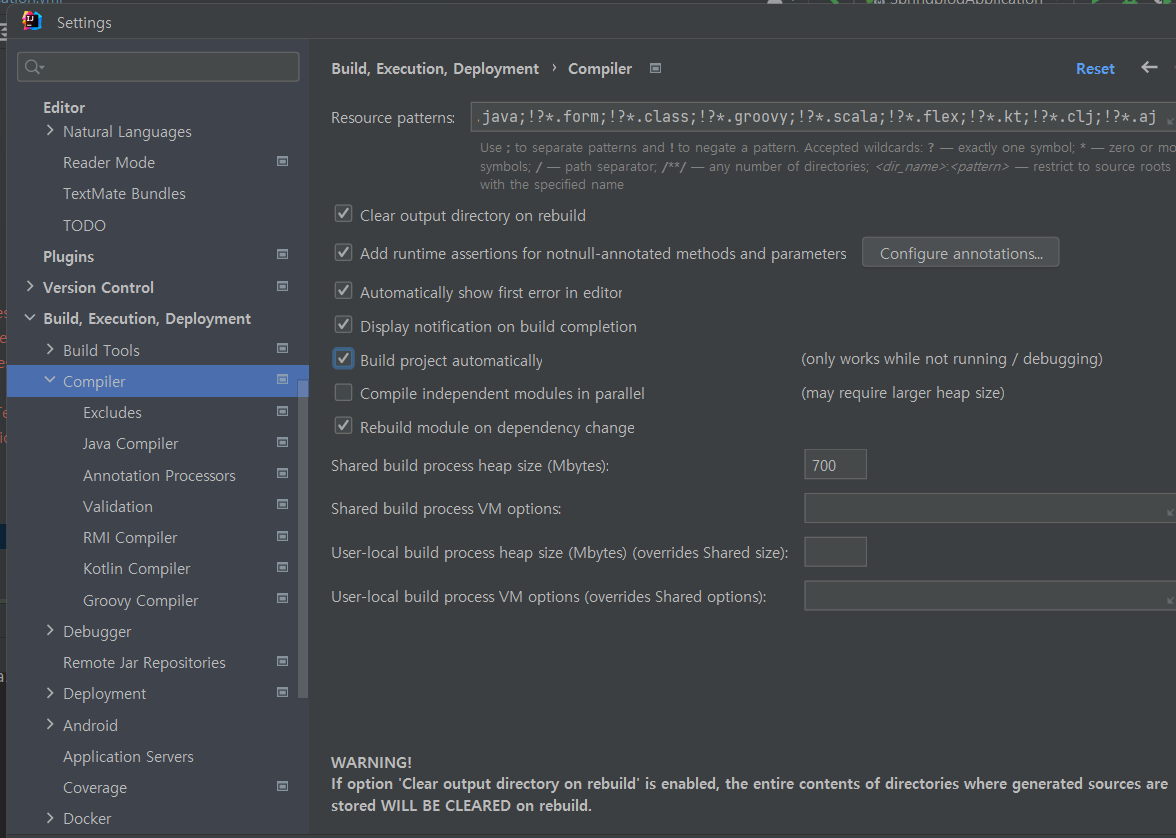Click the IntelliJ logo in the Settings title bar
The width and height of the screenshot is (1176, 838).
point(32,21)
